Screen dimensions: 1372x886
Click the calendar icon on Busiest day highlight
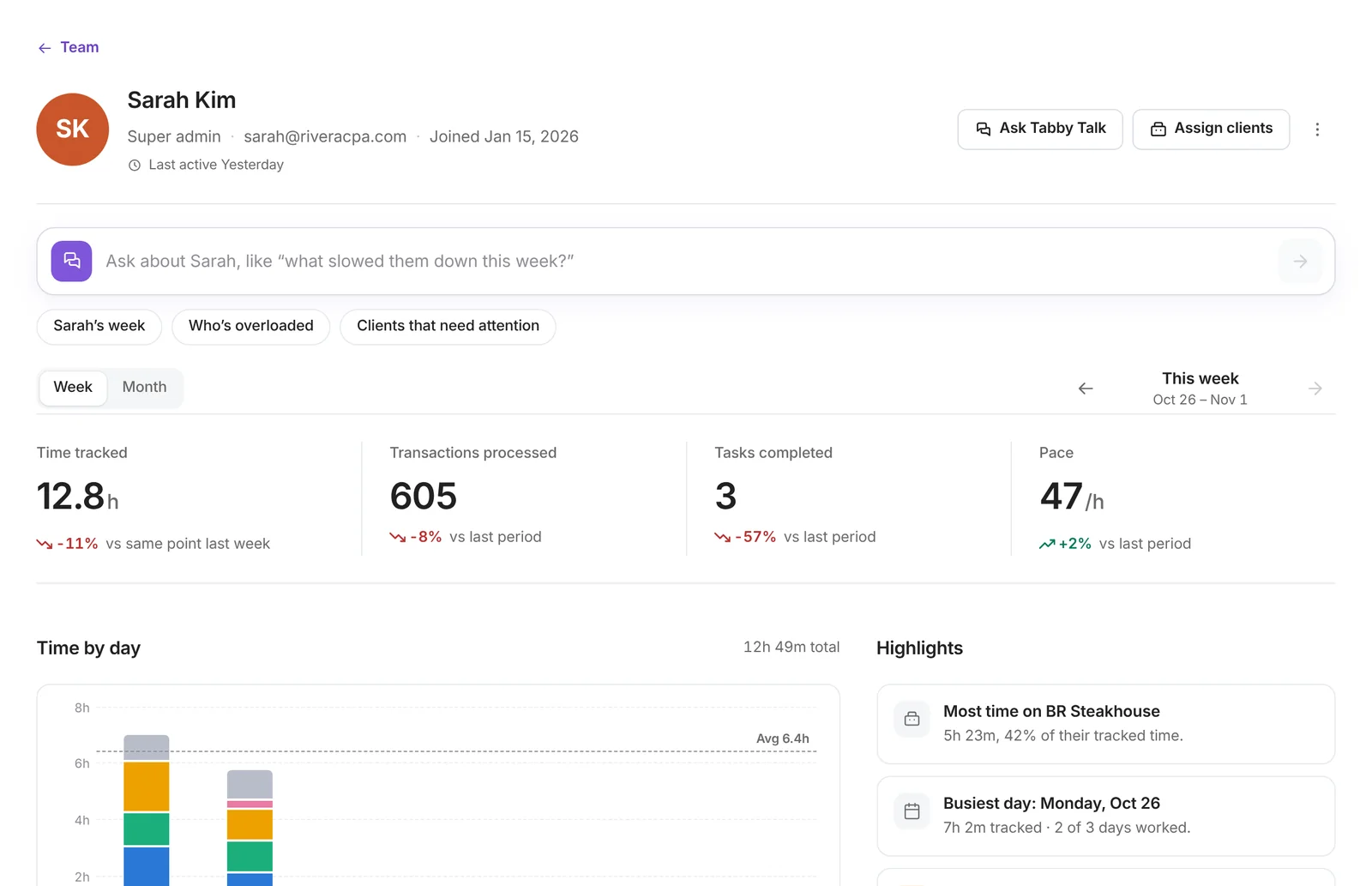coord(912,811)
